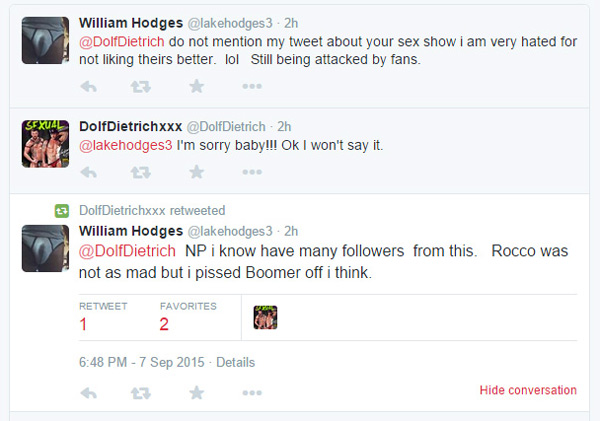Retweet the expanded tweet about Rocco

[x=141, y=392]
